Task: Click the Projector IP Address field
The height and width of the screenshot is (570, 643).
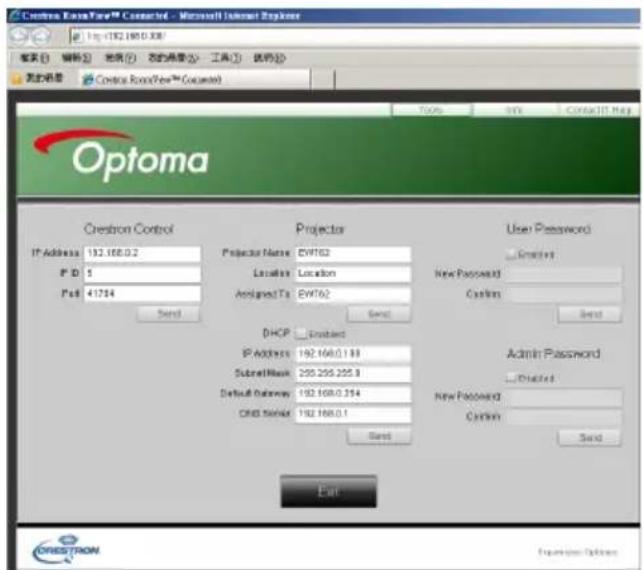Action: click(x=353, y=354)
